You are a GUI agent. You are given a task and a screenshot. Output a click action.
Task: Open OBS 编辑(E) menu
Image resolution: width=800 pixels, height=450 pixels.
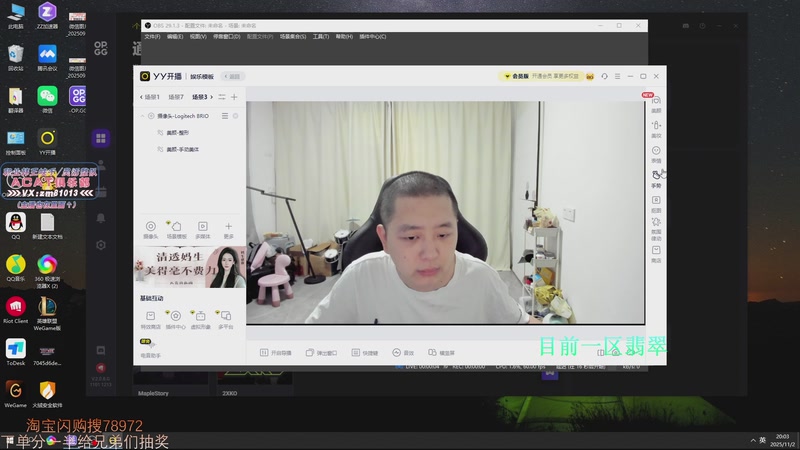175,37
